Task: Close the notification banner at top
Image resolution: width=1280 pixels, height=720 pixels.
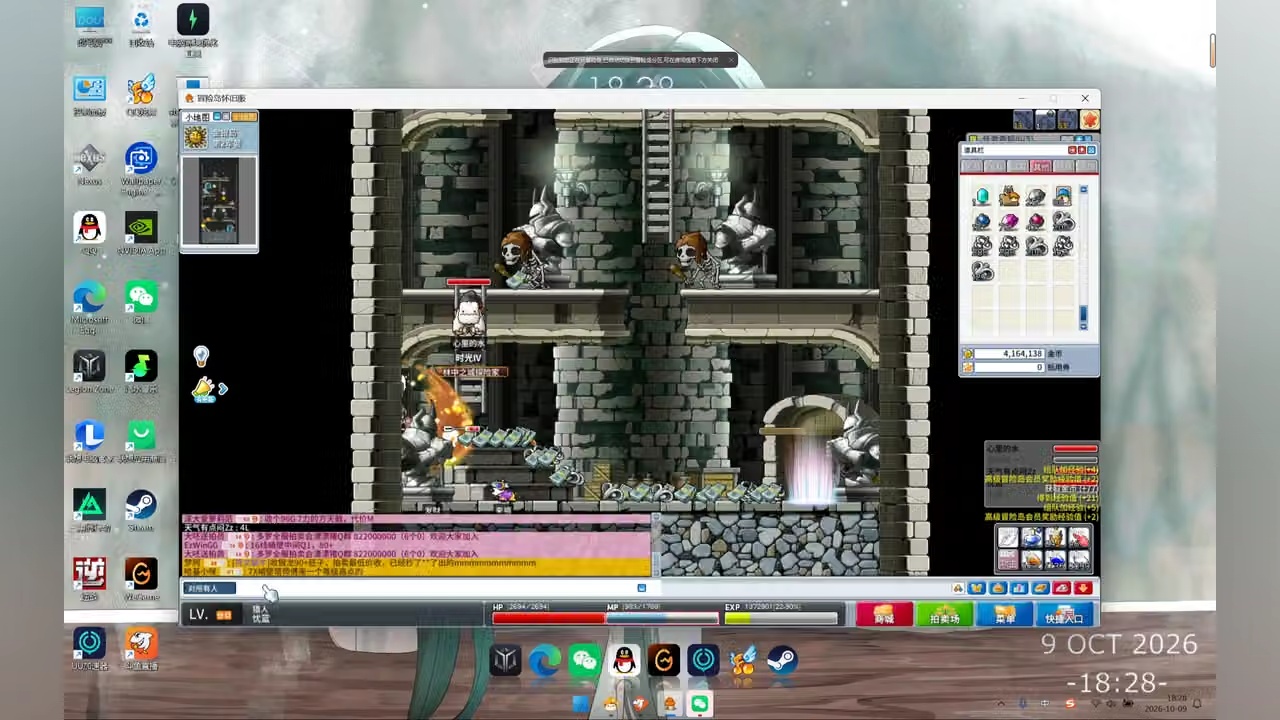Action: coord(730,60)
